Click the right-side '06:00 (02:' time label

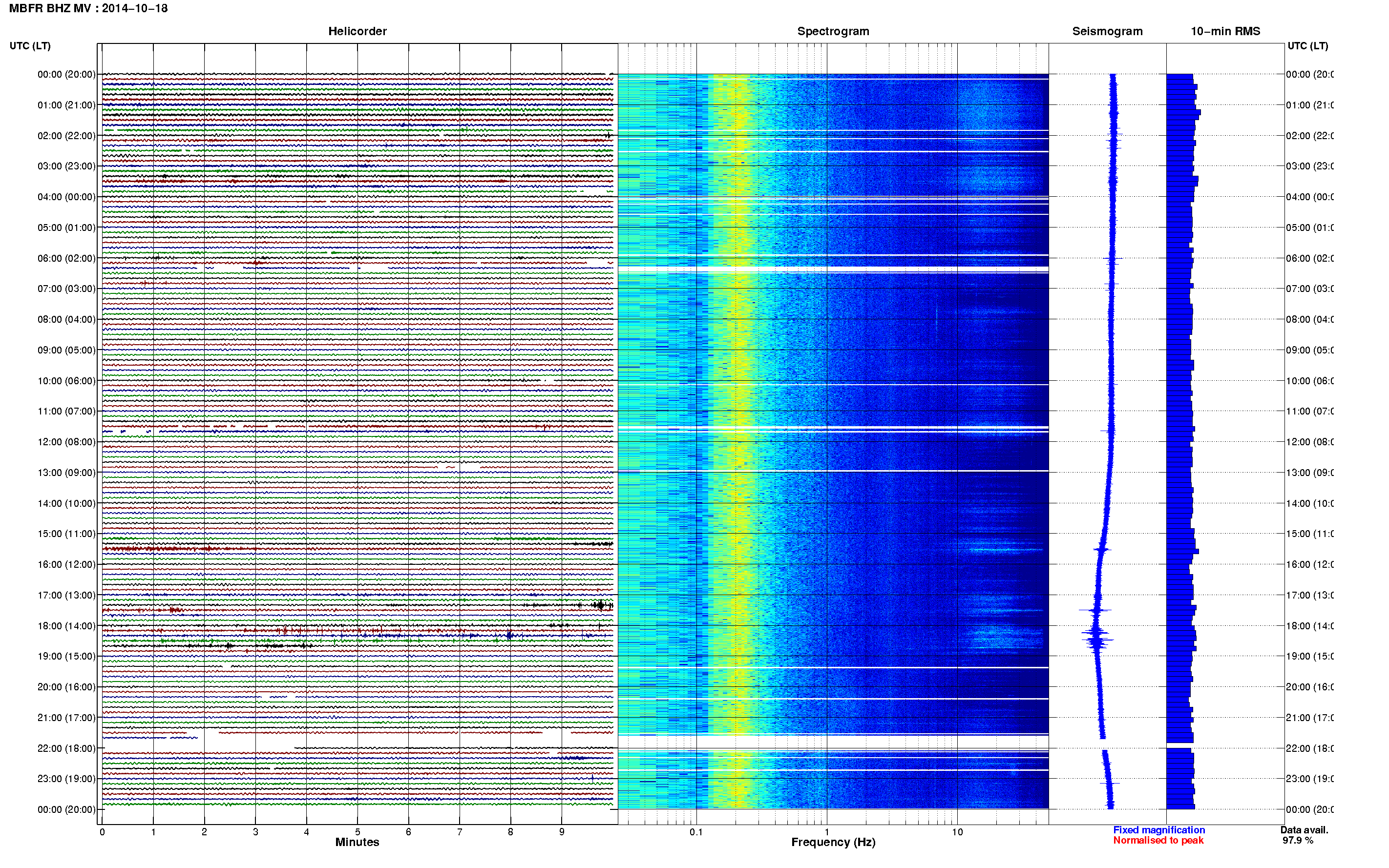[x=1309, y=258]
